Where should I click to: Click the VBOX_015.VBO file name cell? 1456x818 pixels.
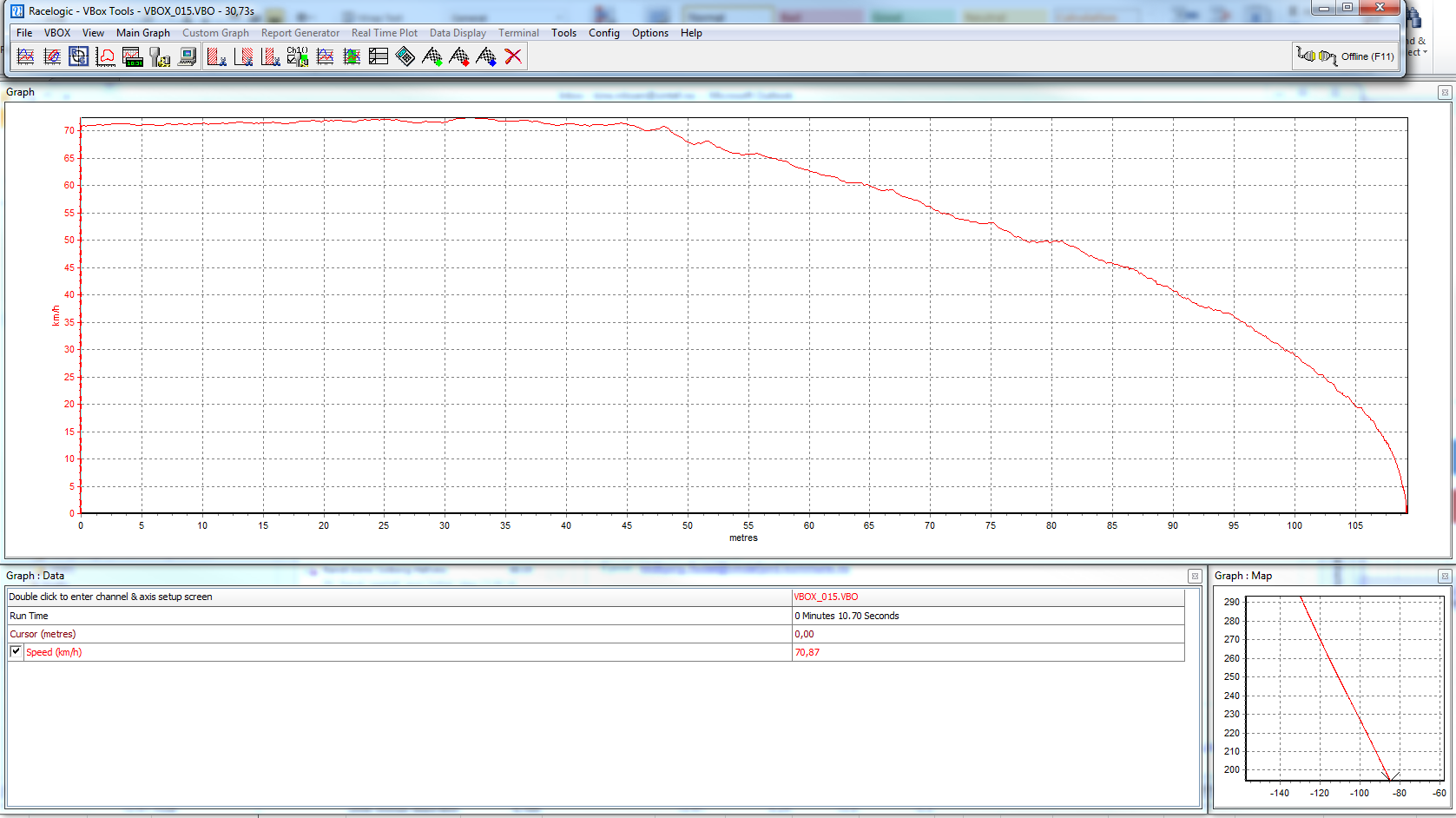point(988,597)
